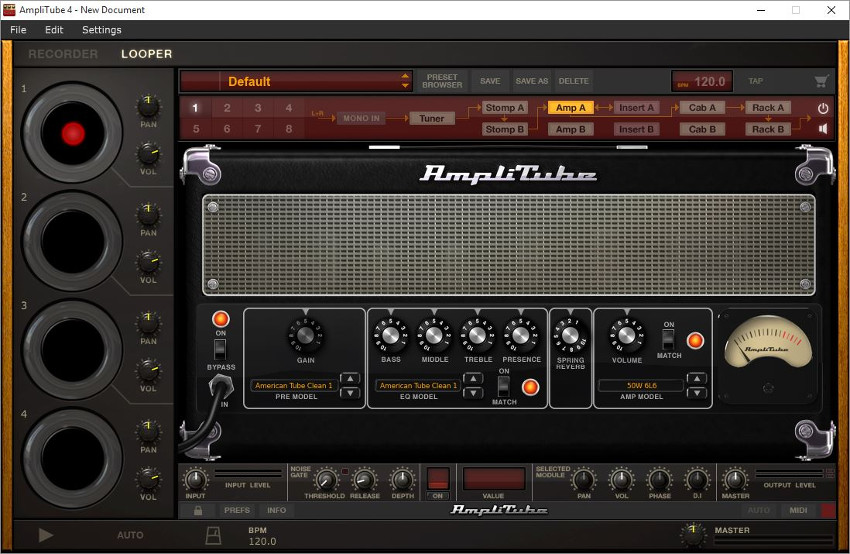Toggle the AUTO button beside MIDI
The image size is (850, 554).
759,510
